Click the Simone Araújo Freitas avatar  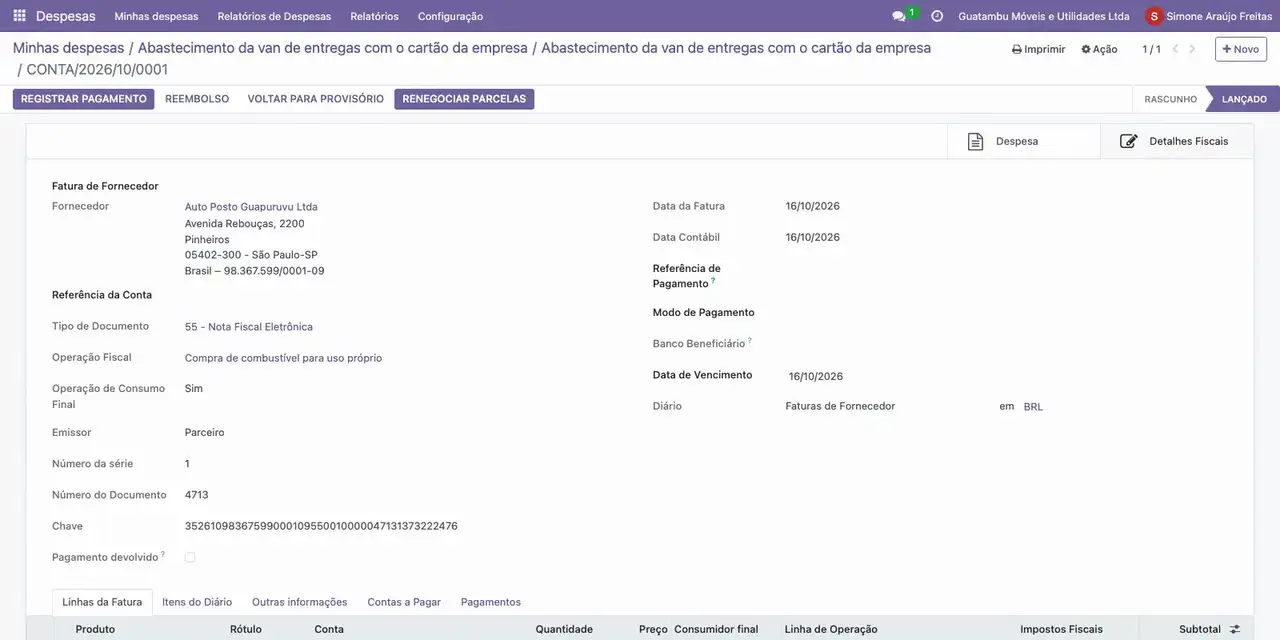pos(1154,16)
